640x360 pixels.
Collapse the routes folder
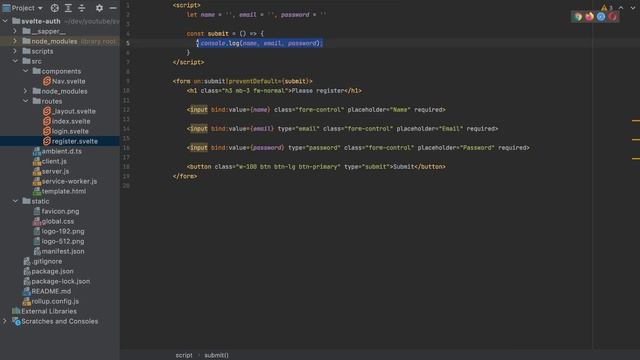pyautogui.click(x=25, y=101)
